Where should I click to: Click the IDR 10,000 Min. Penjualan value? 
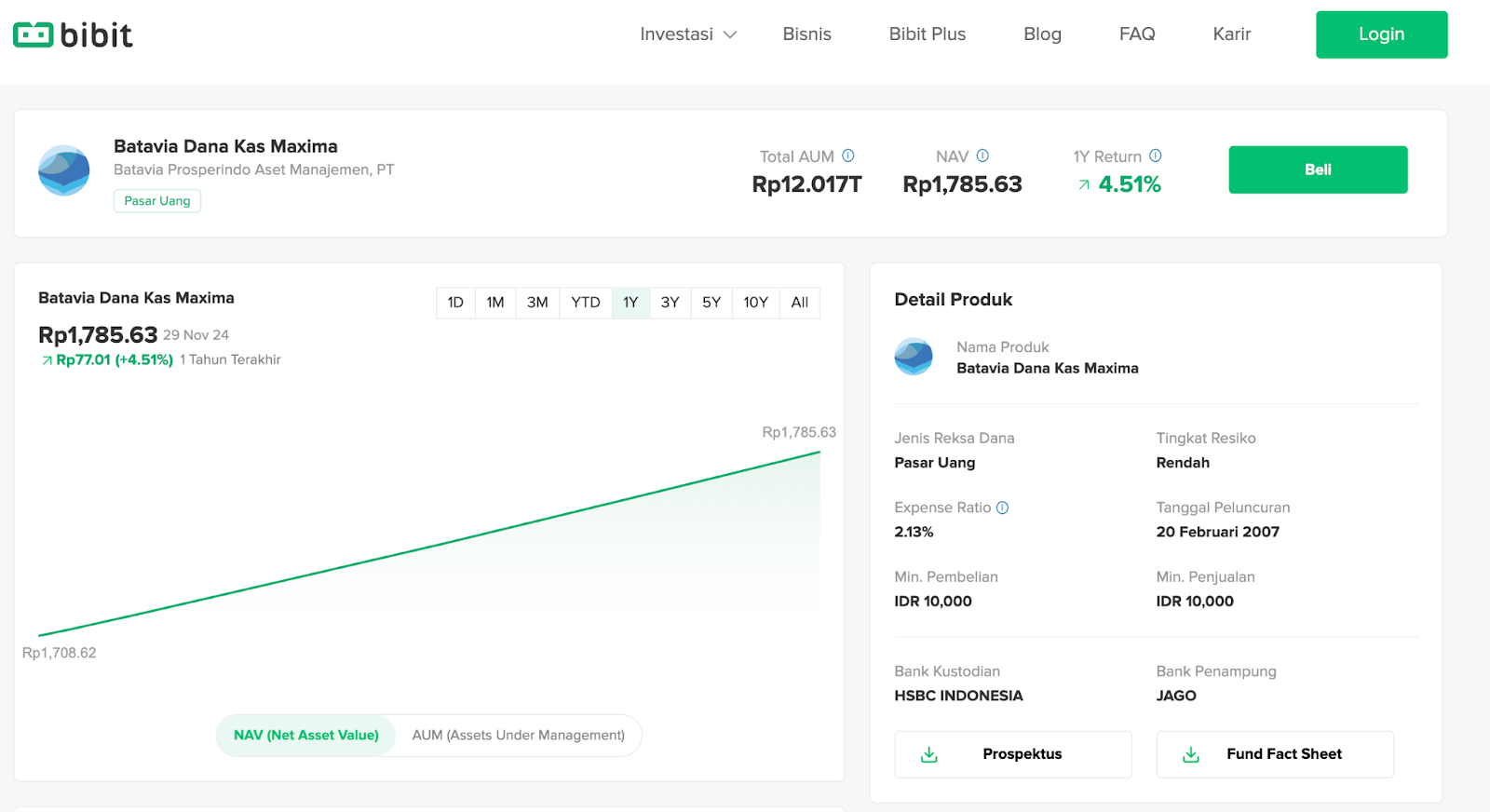coord(1195,602)
